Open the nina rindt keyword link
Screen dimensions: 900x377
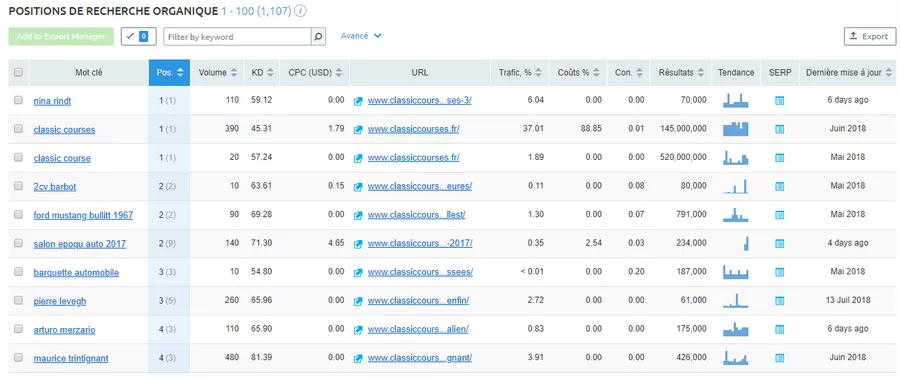pyautogui.click(x=52, y=101)
